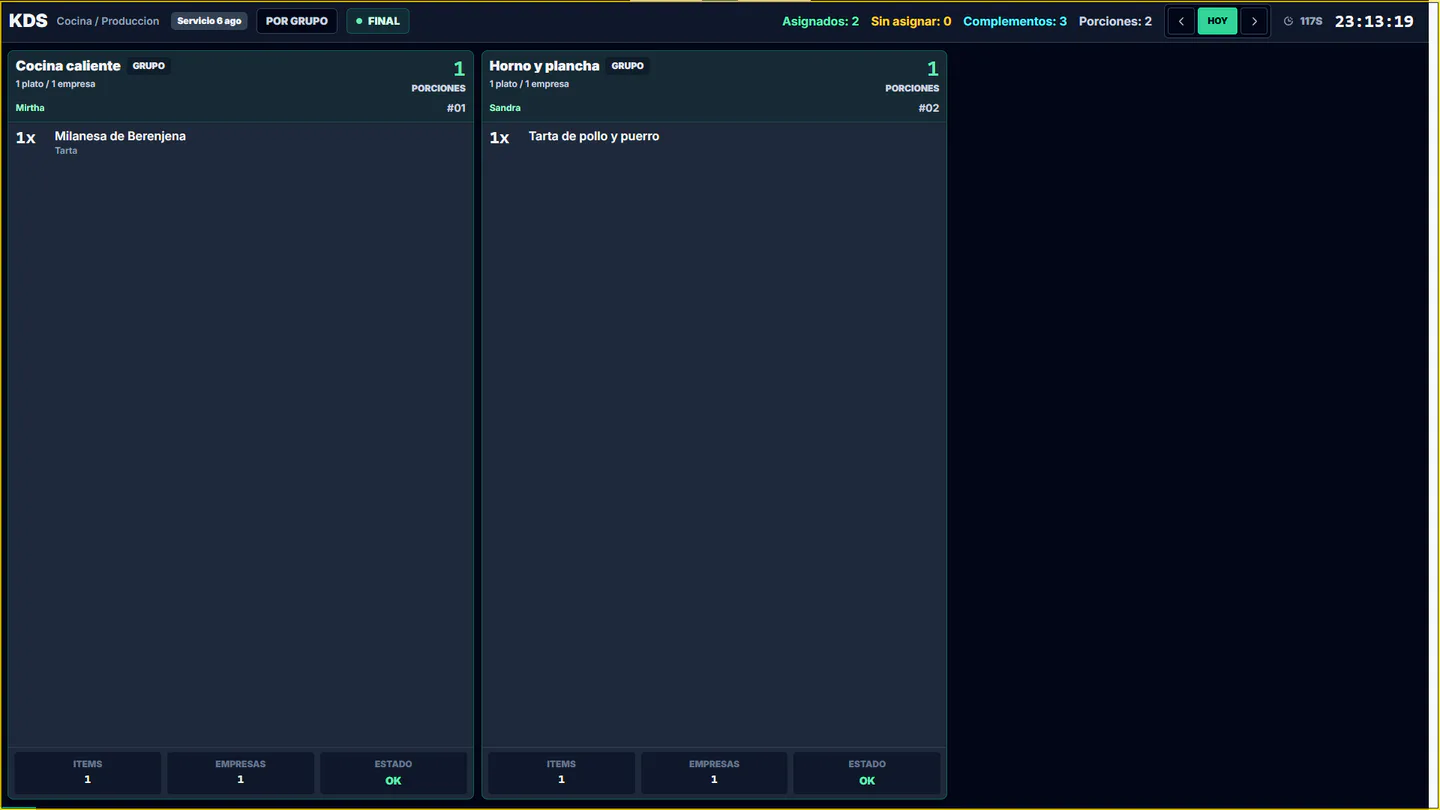Click order number #02
The image size is (1440, 810).
(929, 108)
